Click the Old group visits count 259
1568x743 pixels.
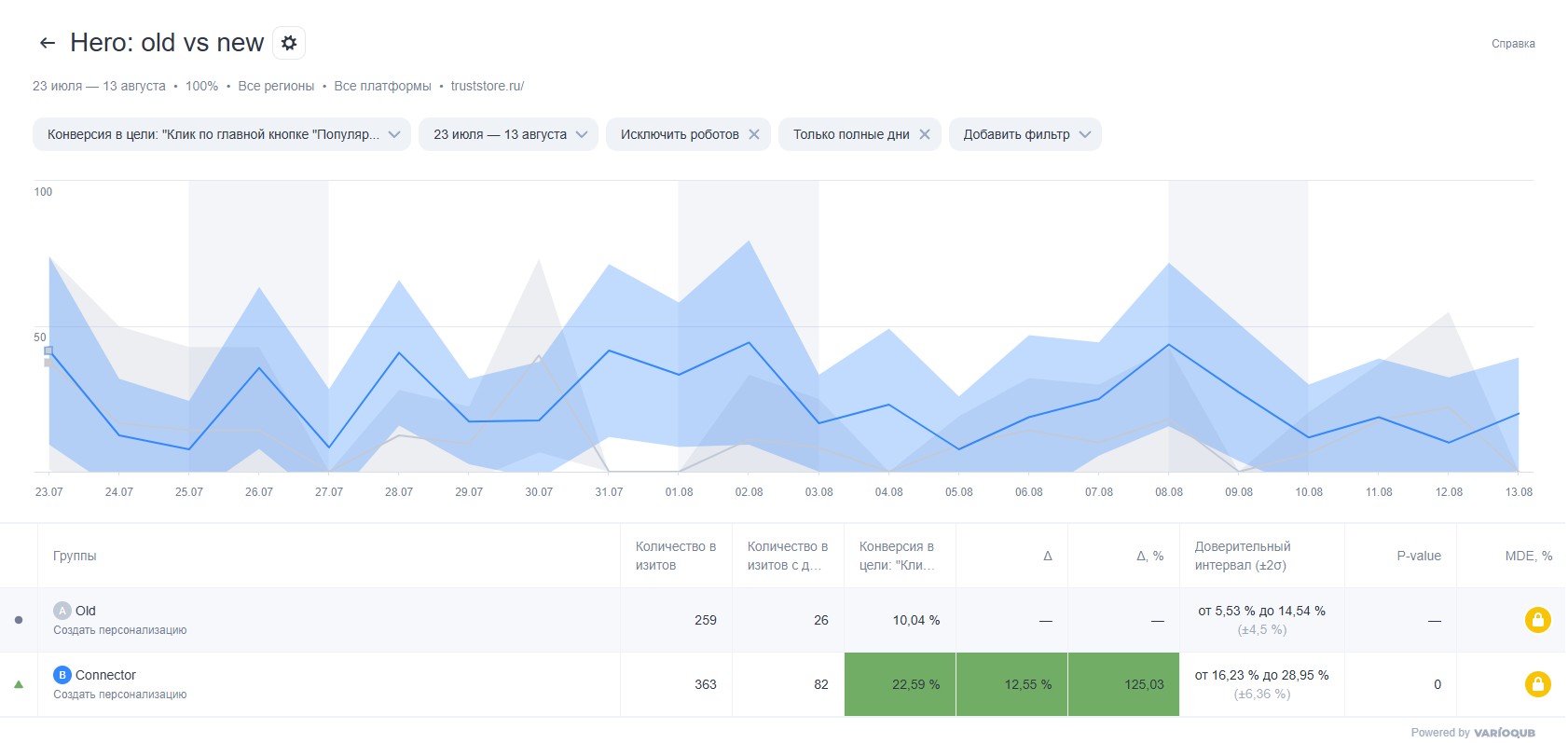(706, 620)
